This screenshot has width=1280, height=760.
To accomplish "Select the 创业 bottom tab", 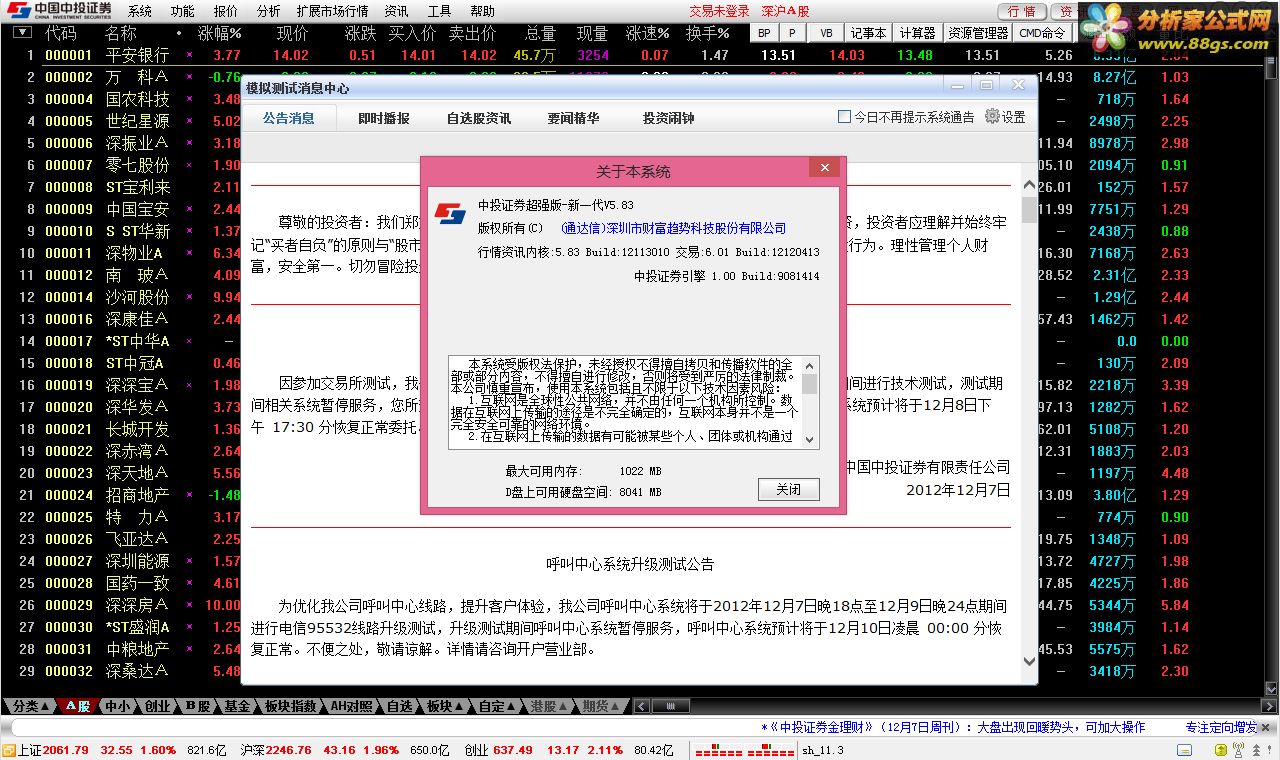I will pyautogui.click(x=158, y=706).
